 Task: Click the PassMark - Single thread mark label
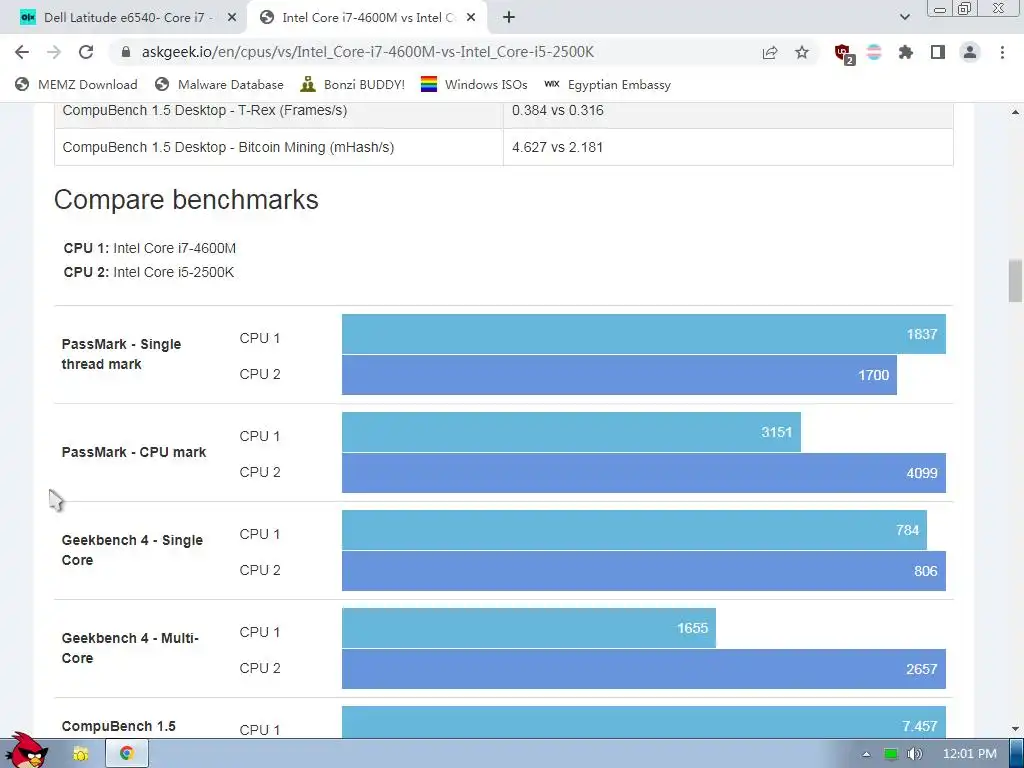tap(121, 354)
